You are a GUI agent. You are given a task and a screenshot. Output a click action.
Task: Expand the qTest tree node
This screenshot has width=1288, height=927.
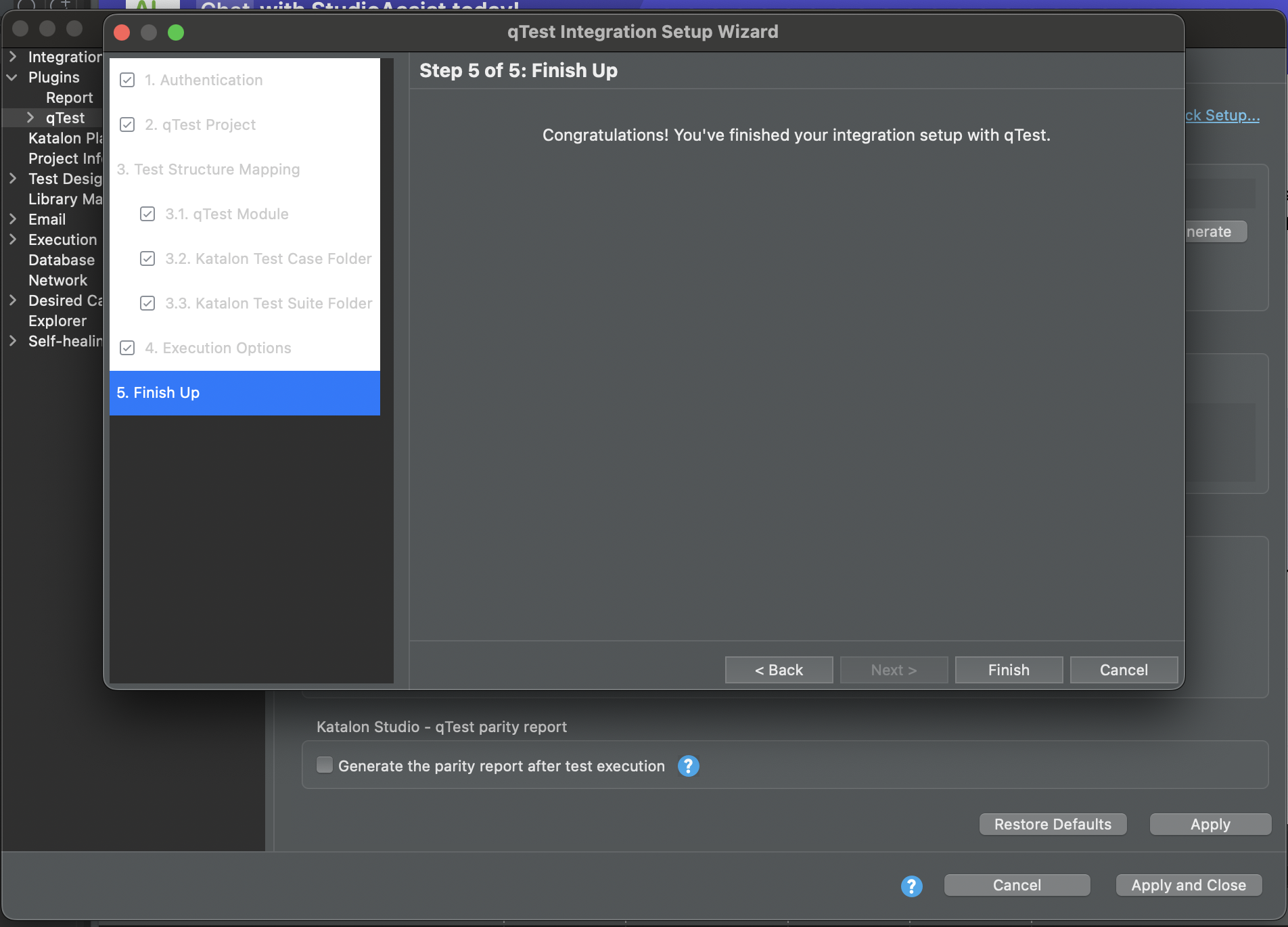tap(30, 118)
